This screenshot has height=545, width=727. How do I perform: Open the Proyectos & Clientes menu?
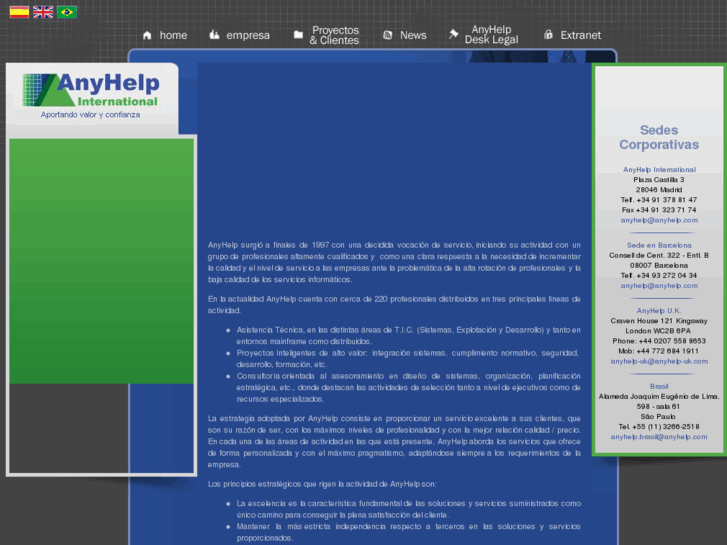point(334,35)
